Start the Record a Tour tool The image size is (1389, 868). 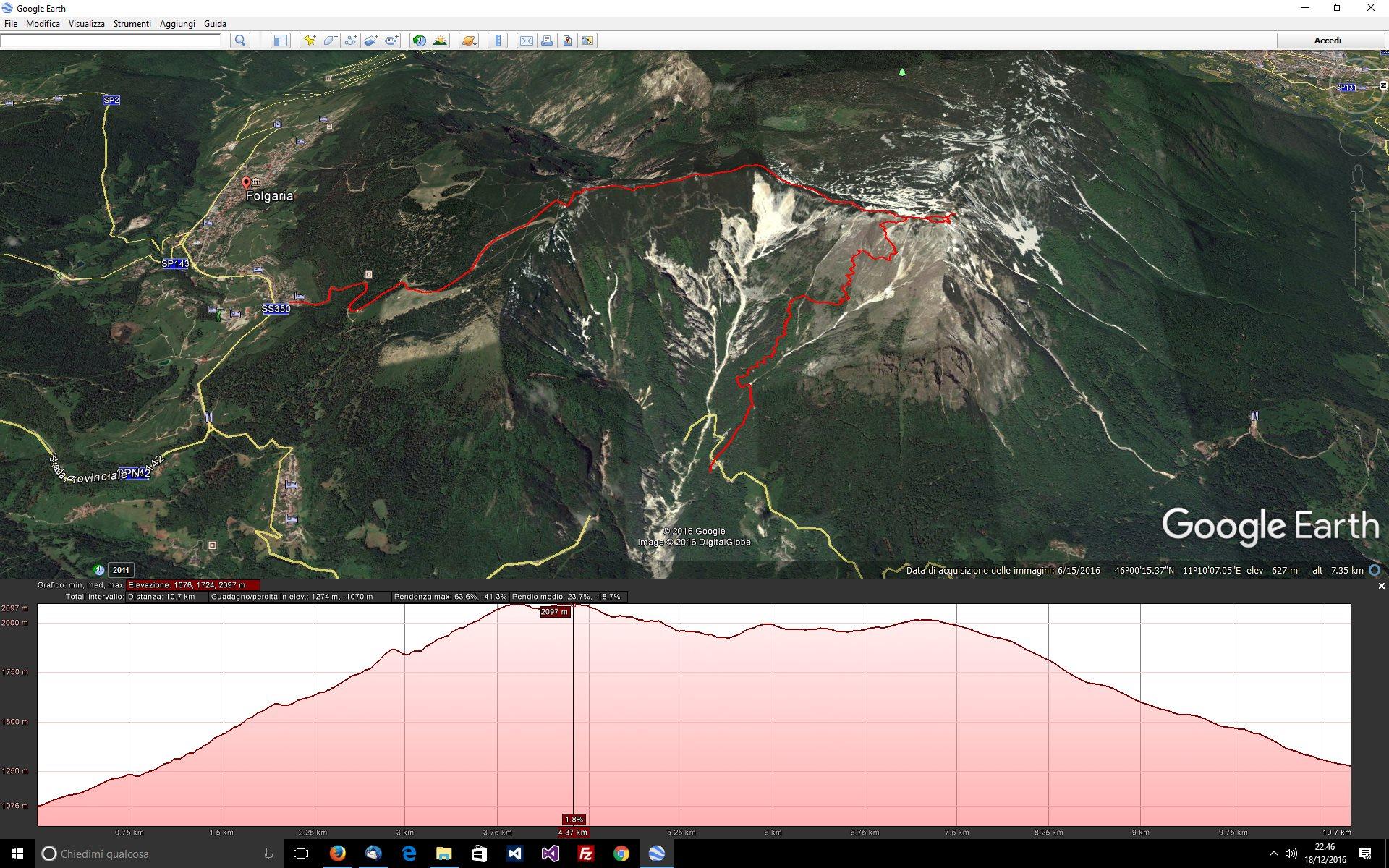tap(391, 41)
